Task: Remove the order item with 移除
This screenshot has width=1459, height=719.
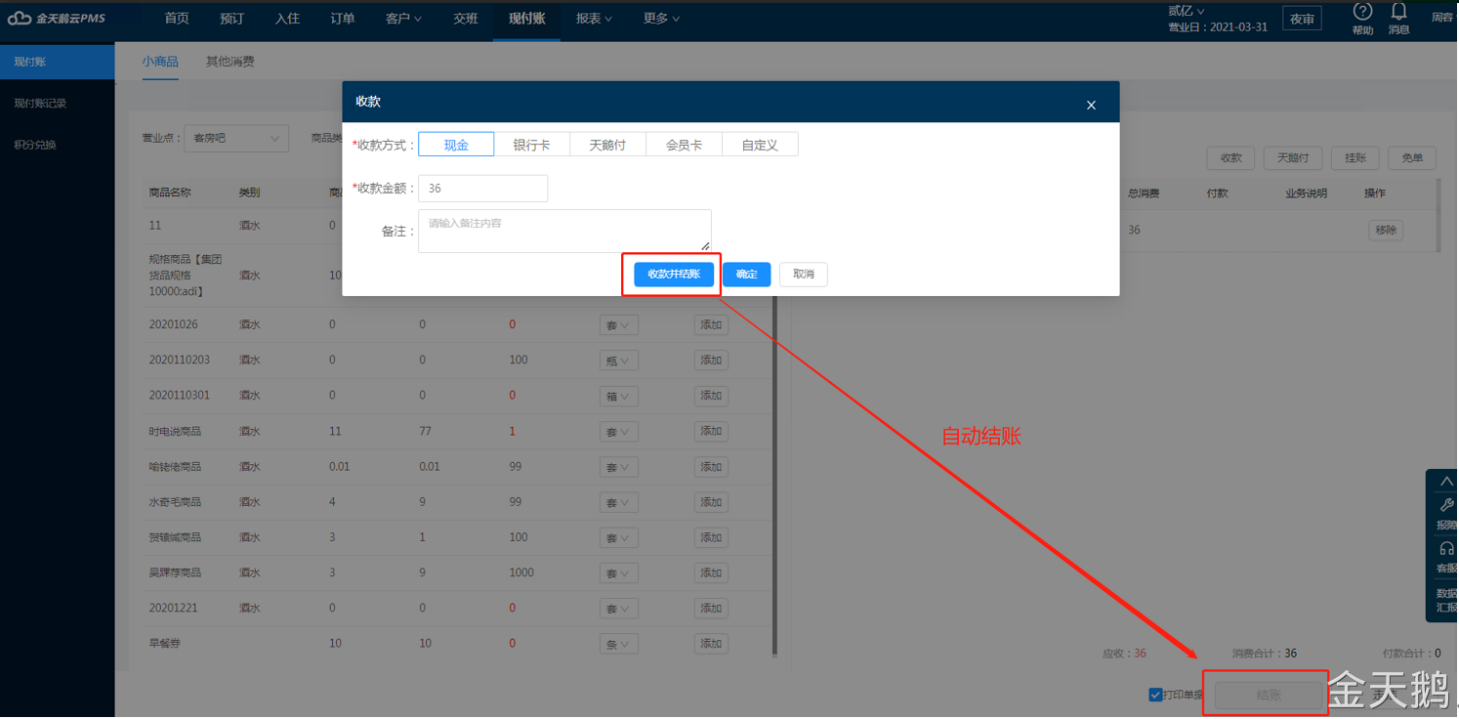Action: click(1386, 230)
